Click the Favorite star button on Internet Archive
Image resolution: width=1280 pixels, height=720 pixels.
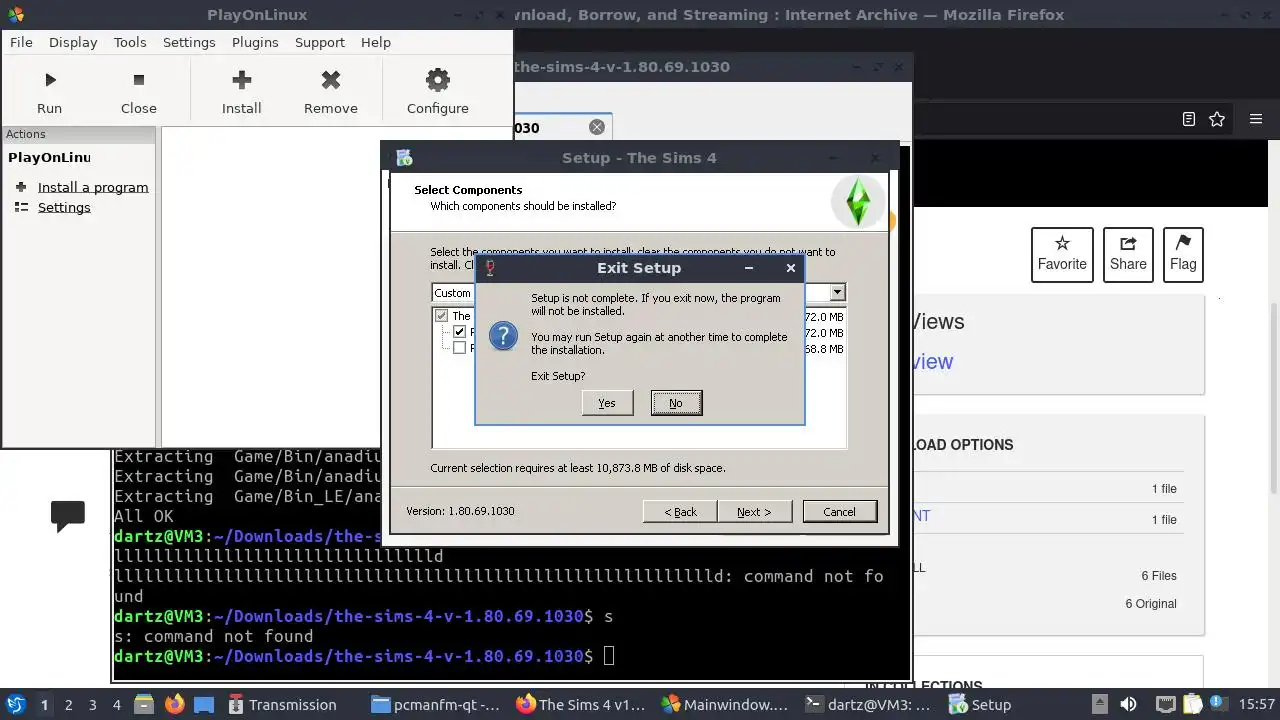[x=1062, y=254]
